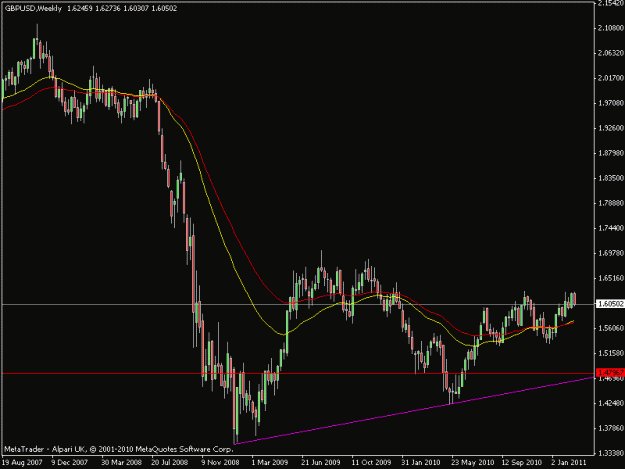
Task: Click the 9 Dec 2007 date label
Action: tap(70, 463)
